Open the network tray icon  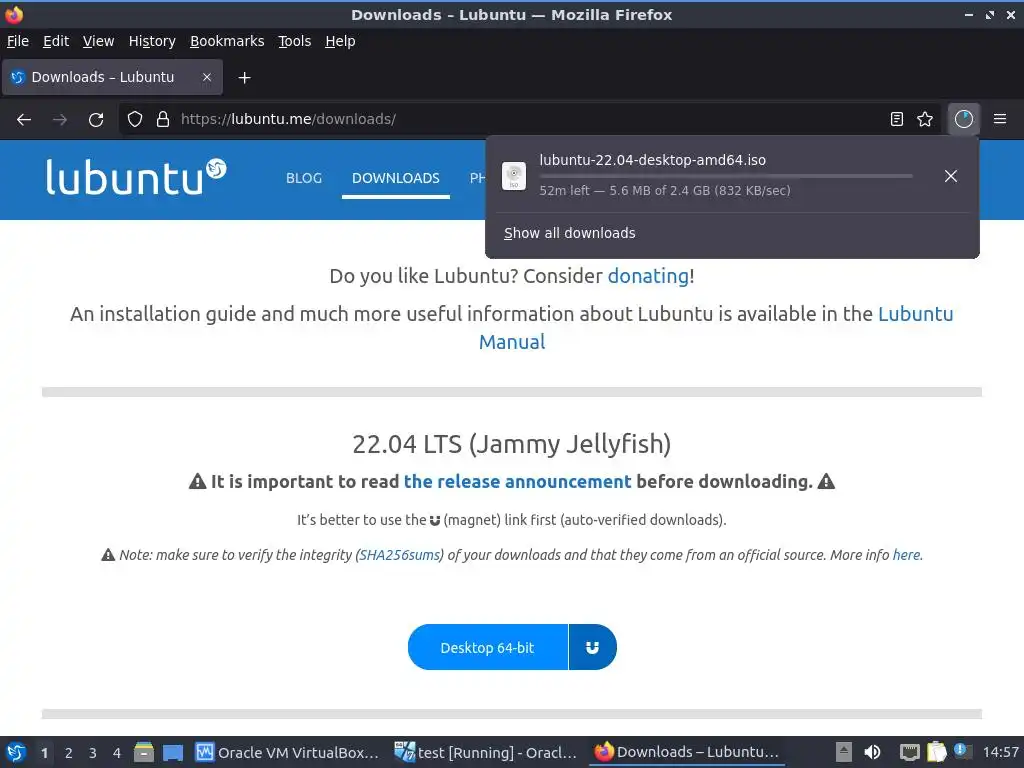tap(909, 752)
